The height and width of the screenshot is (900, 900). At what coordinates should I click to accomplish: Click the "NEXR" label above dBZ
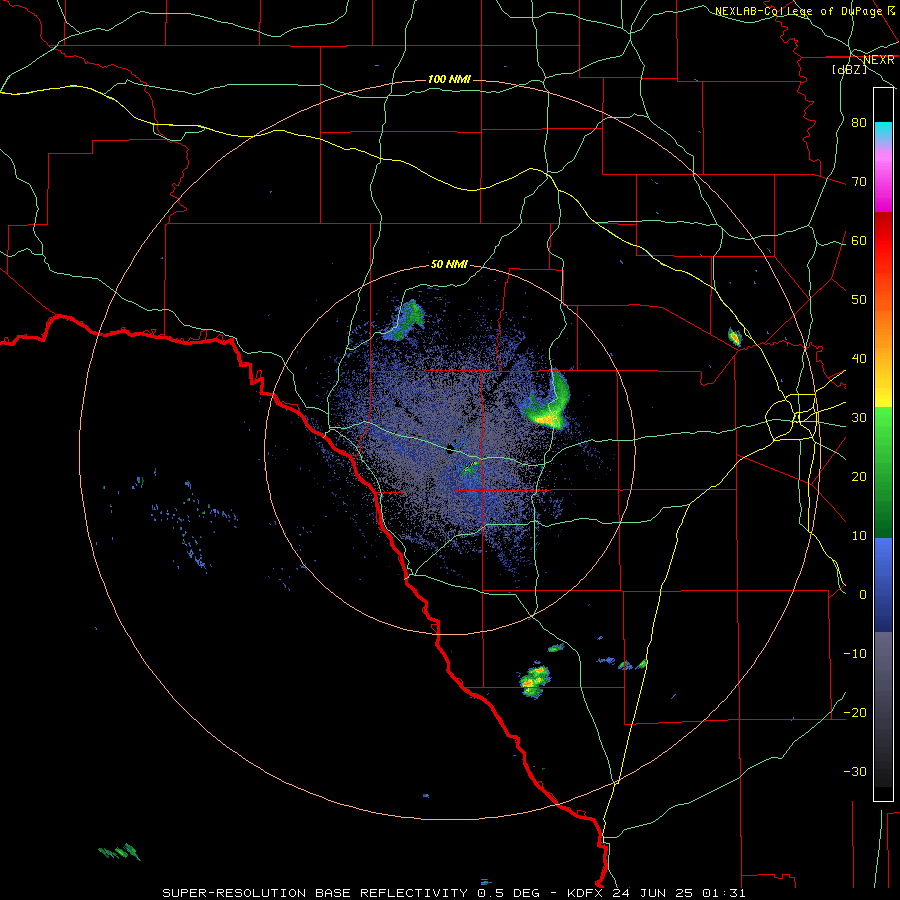pyautogui.click(x=879, y=60)
